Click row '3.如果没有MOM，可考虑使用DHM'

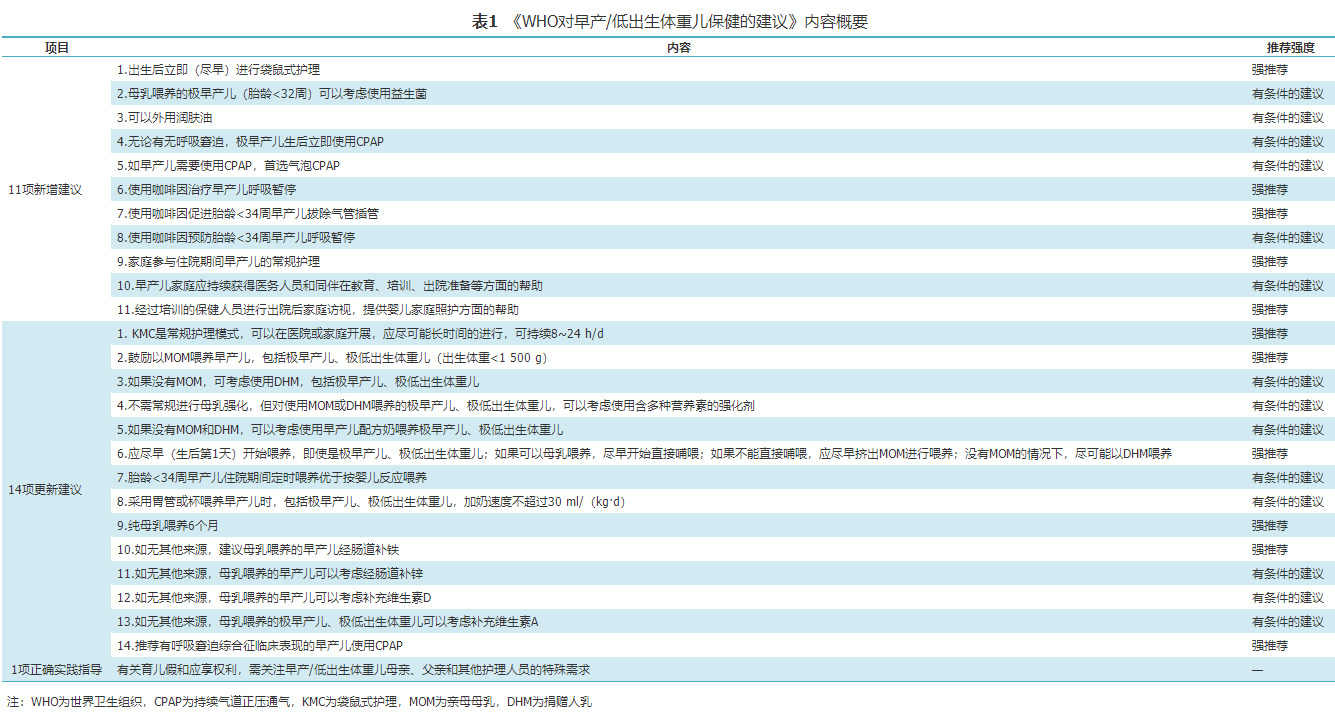[x=298, y=382]
